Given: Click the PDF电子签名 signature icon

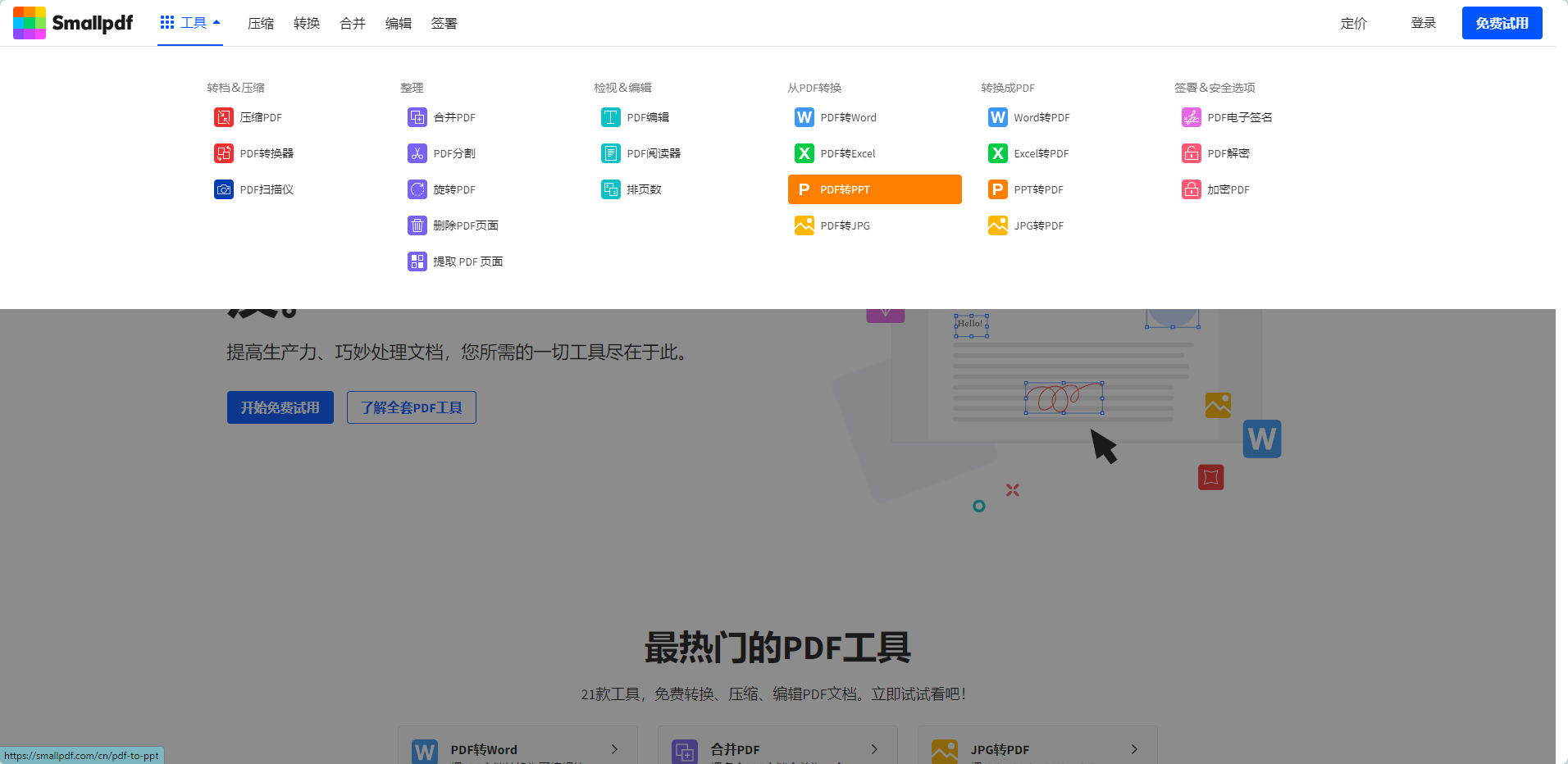Looking at the screenshot, I should 1192,117.
